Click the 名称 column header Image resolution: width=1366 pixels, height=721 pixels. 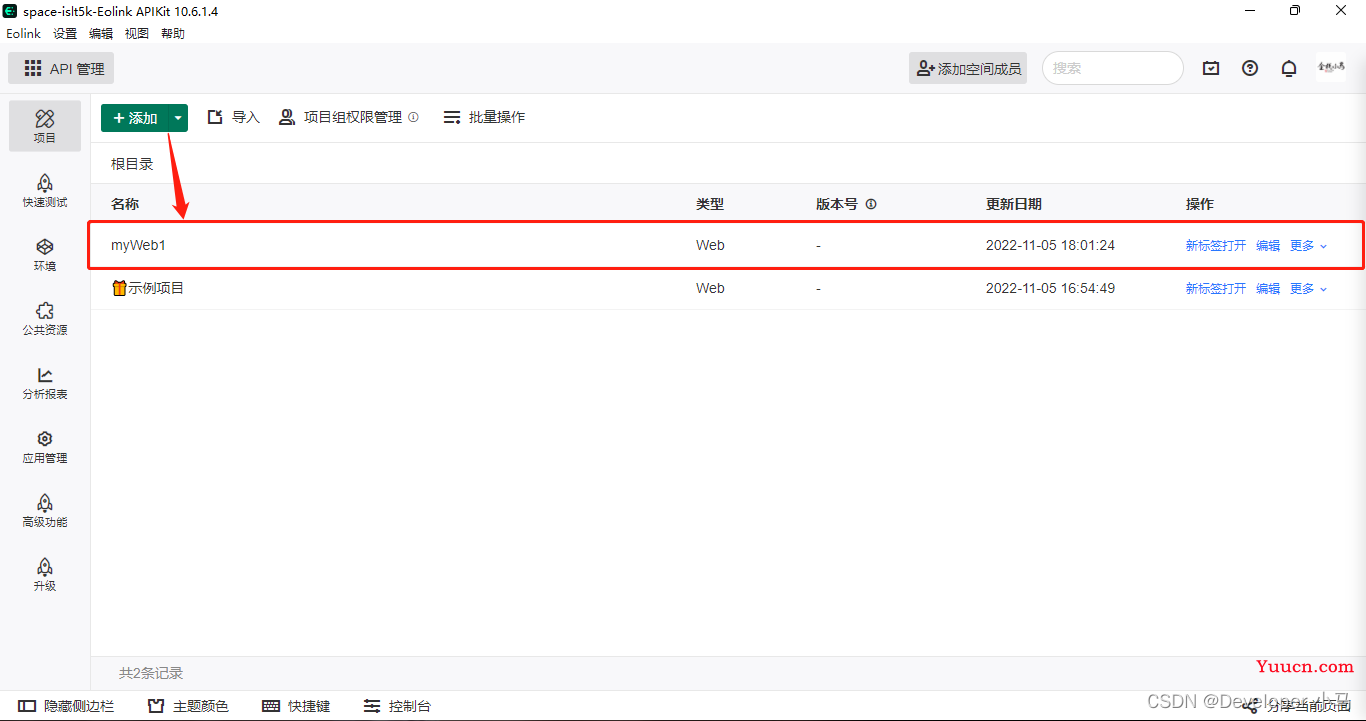tap(125, 204)
